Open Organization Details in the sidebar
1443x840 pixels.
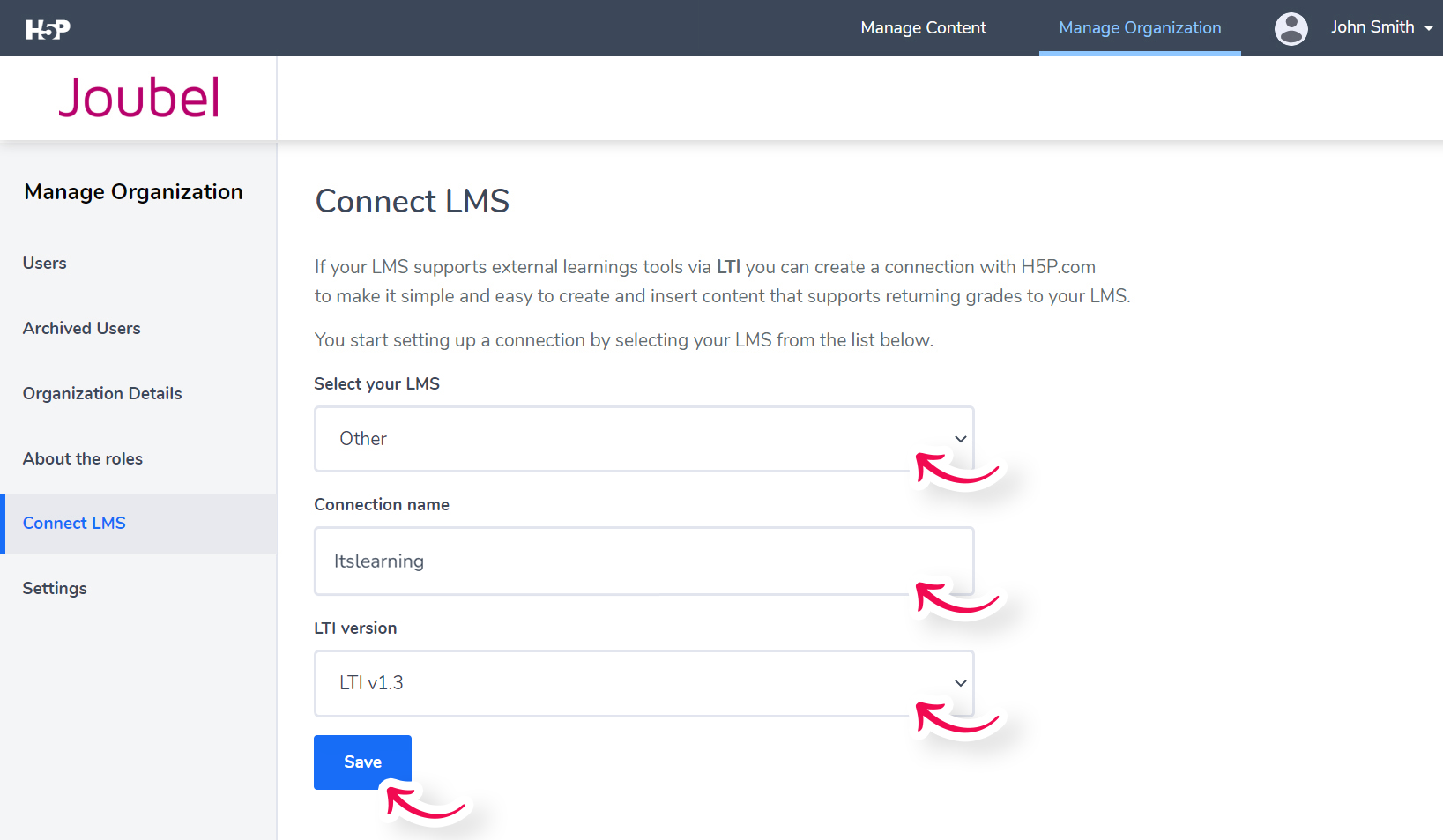coord(102,393)
